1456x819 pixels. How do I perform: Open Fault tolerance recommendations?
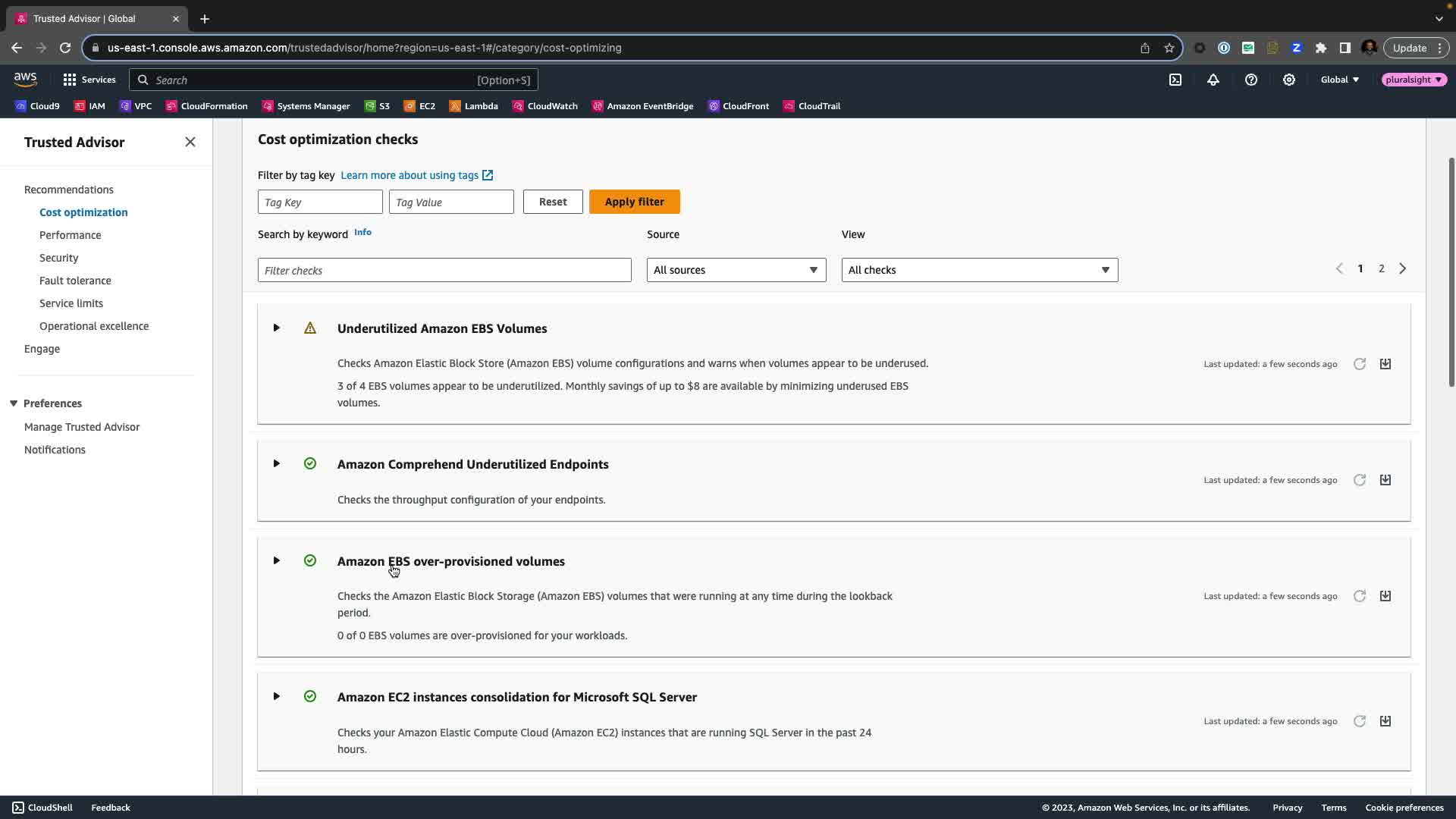[75, 281]
